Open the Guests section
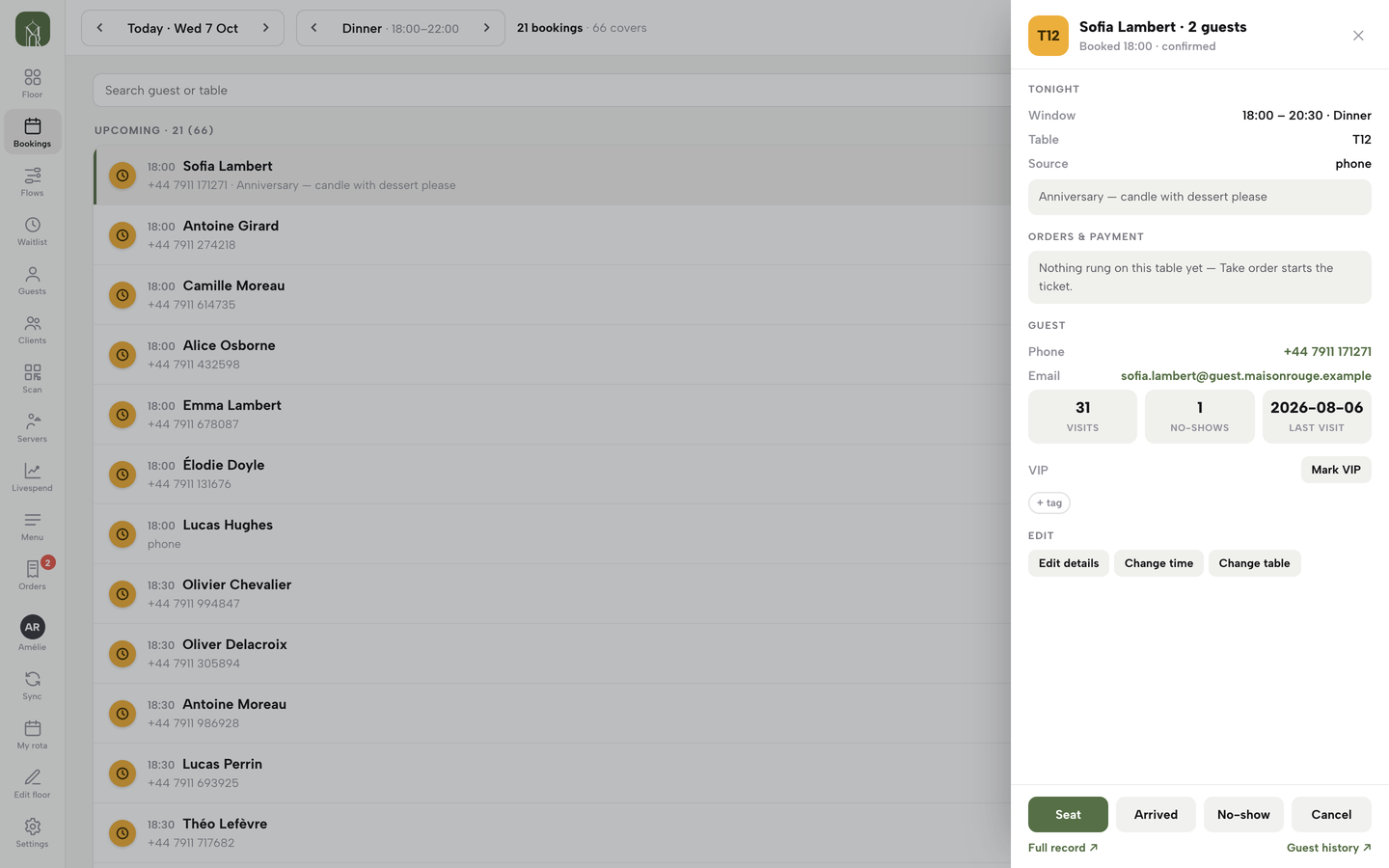Viewport: 1389px width, 868px height. tap(33, 280)
